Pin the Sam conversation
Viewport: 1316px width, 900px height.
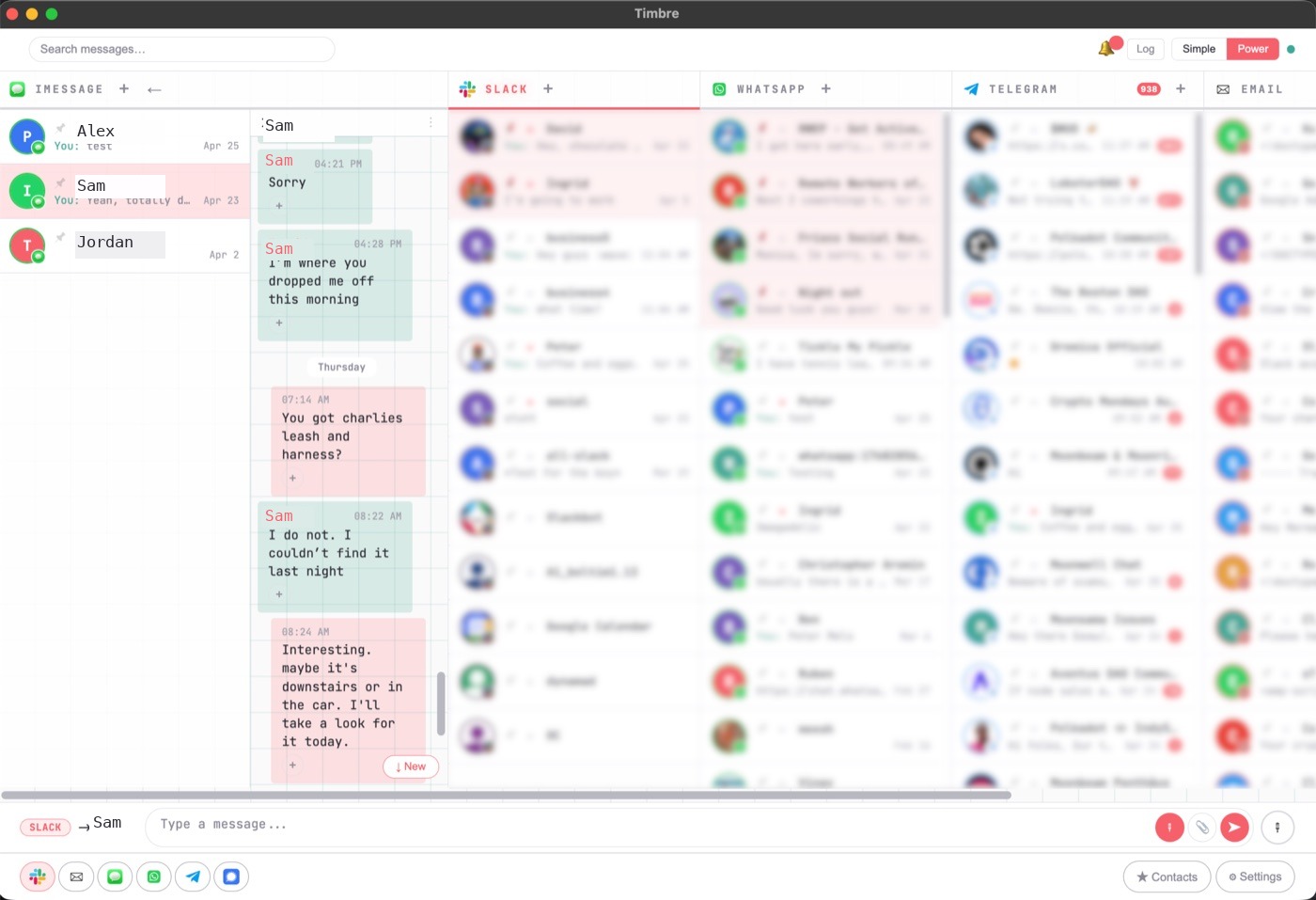click(60, 182)
